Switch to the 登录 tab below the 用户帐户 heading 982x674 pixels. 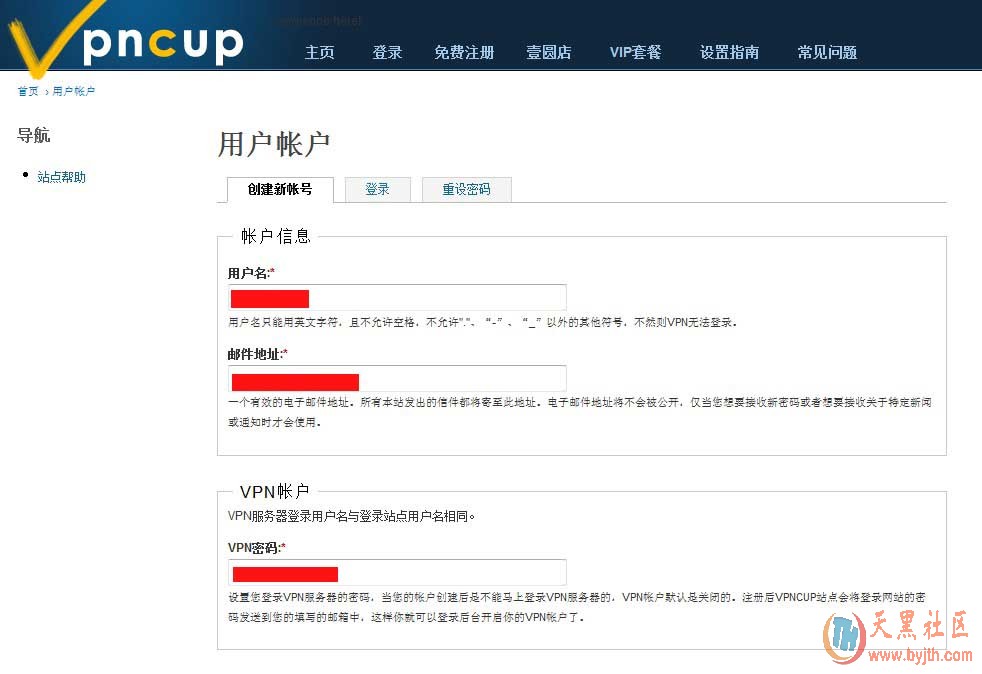click(377, 189)
